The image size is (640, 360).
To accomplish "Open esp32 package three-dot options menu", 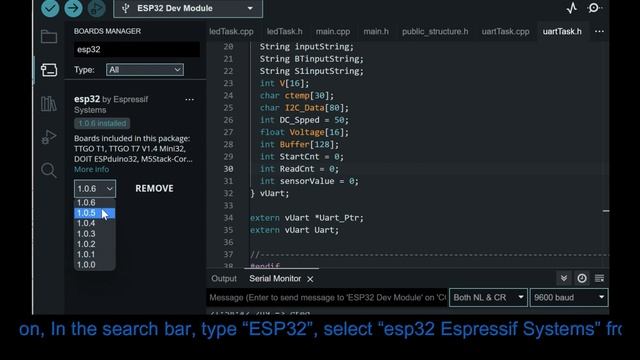I will [x=189, y=100].
